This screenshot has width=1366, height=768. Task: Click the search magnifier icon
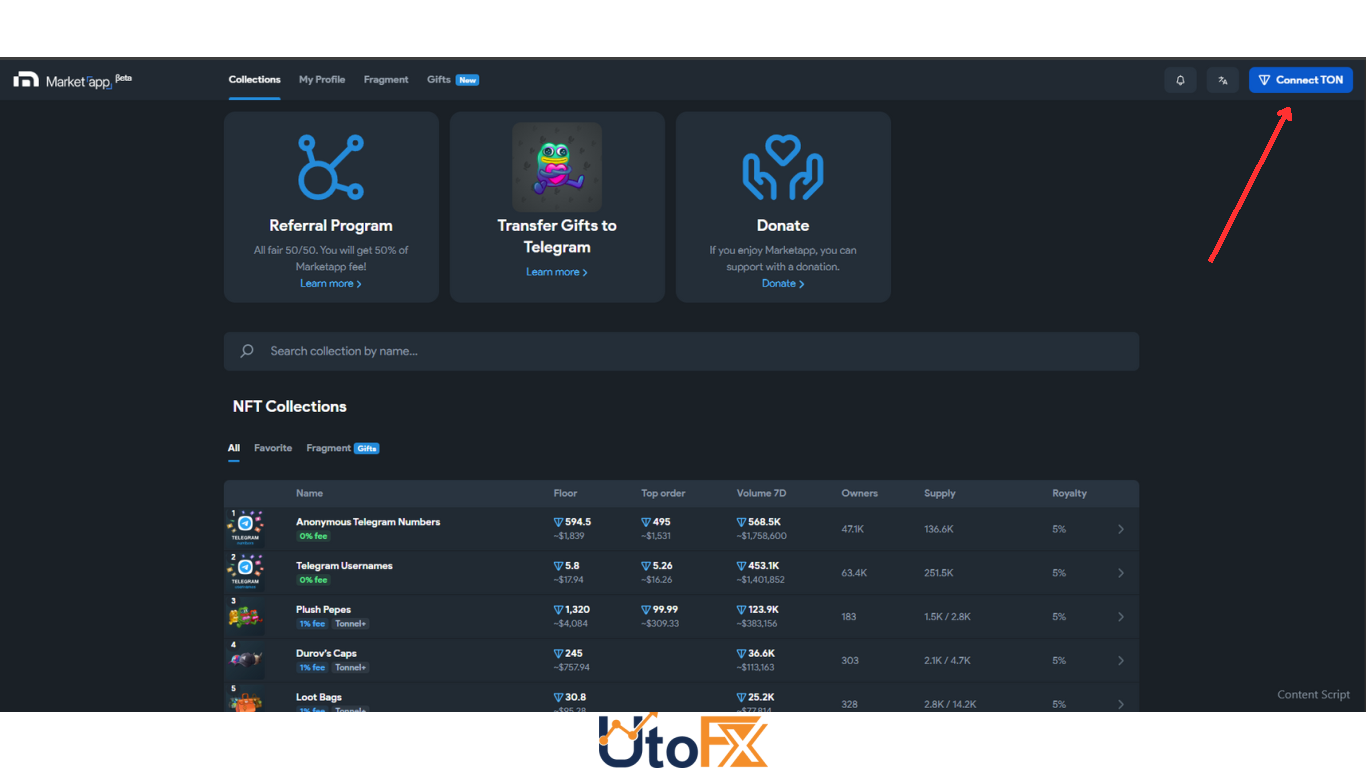pos(247,351)
